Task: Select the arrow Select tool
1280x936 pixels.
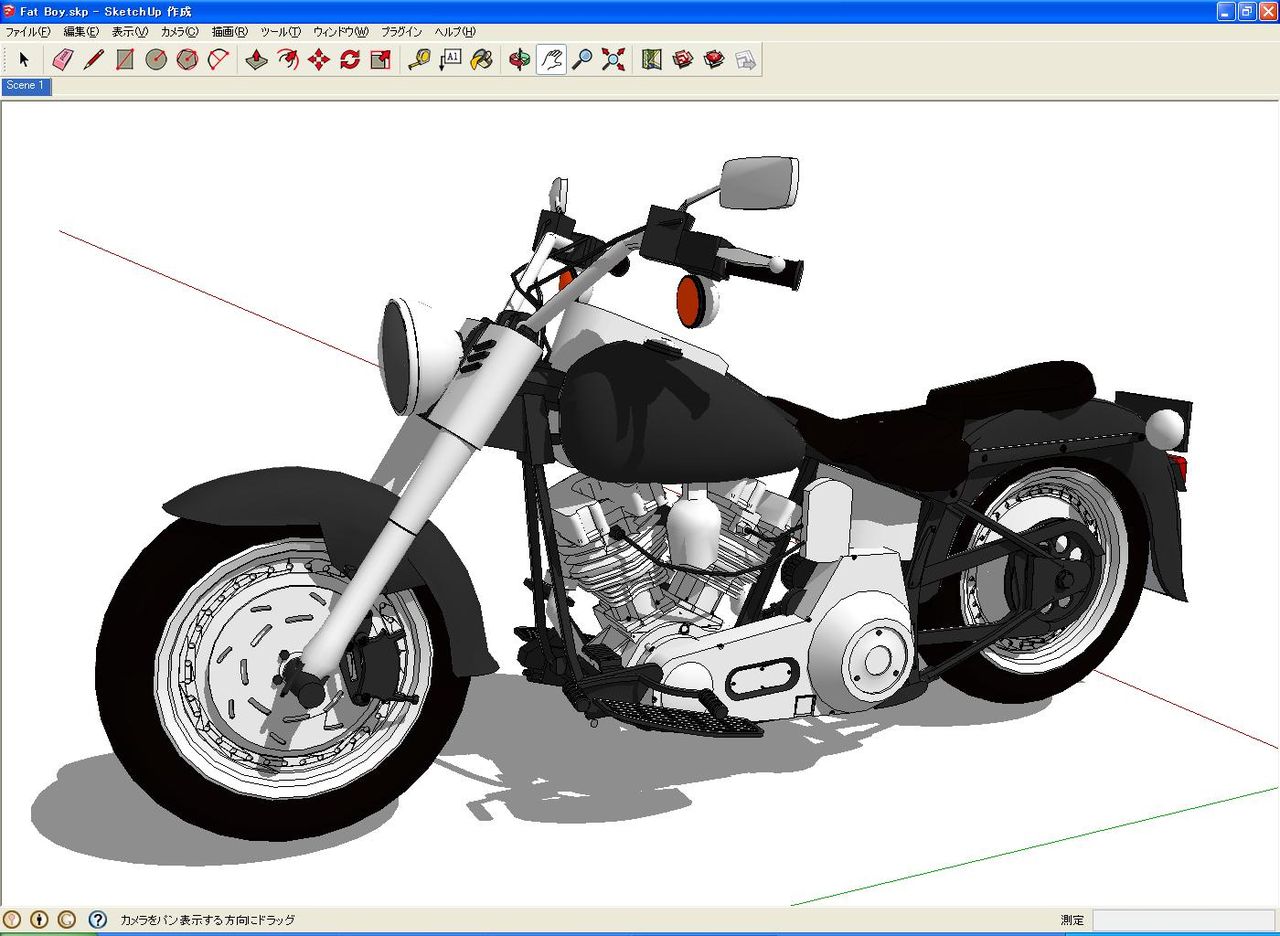Action: coord(25,60)
